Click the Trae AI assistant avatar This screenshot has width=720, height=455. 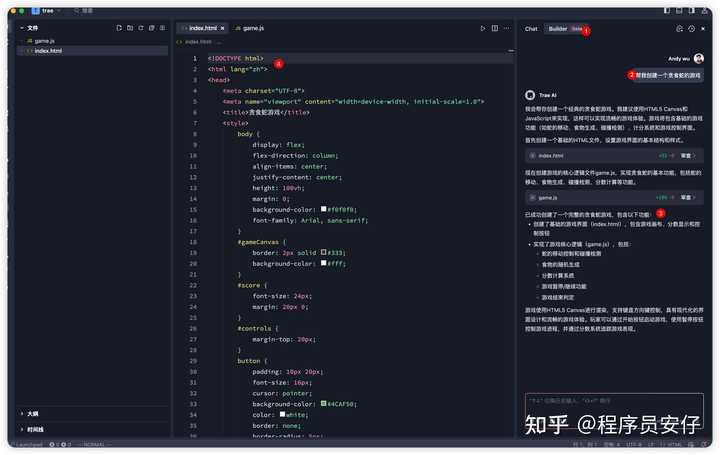click(x=530, y=95)
